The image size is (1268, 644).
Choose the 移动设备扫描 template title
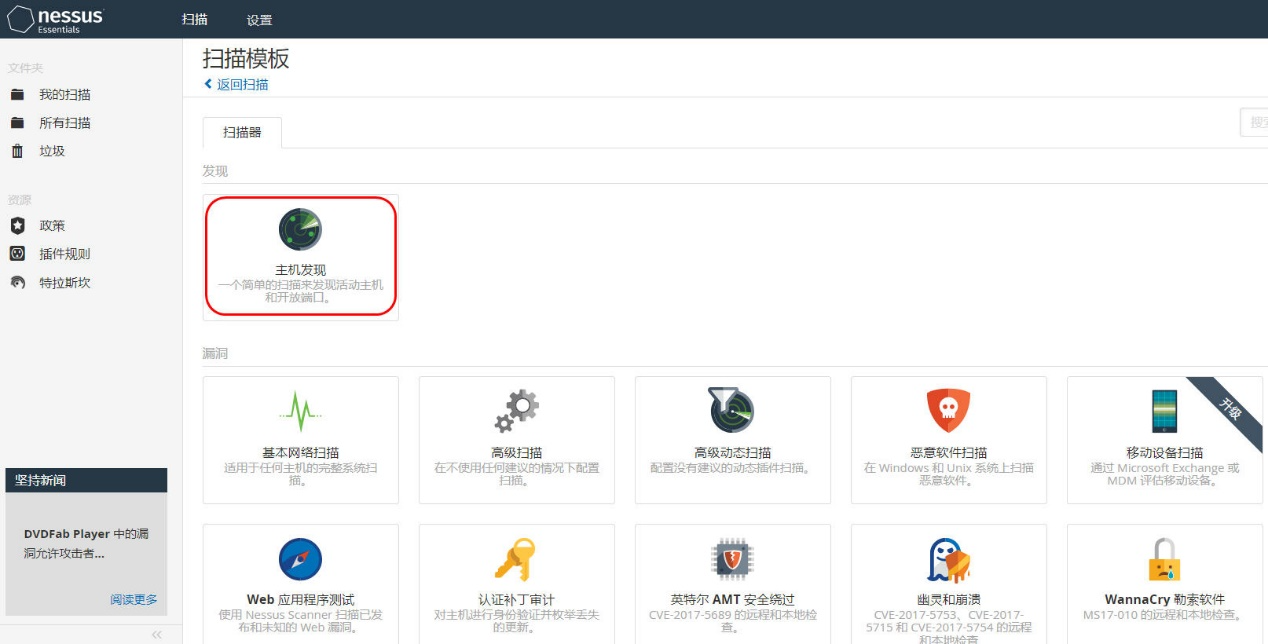(x=1165, y=453)
